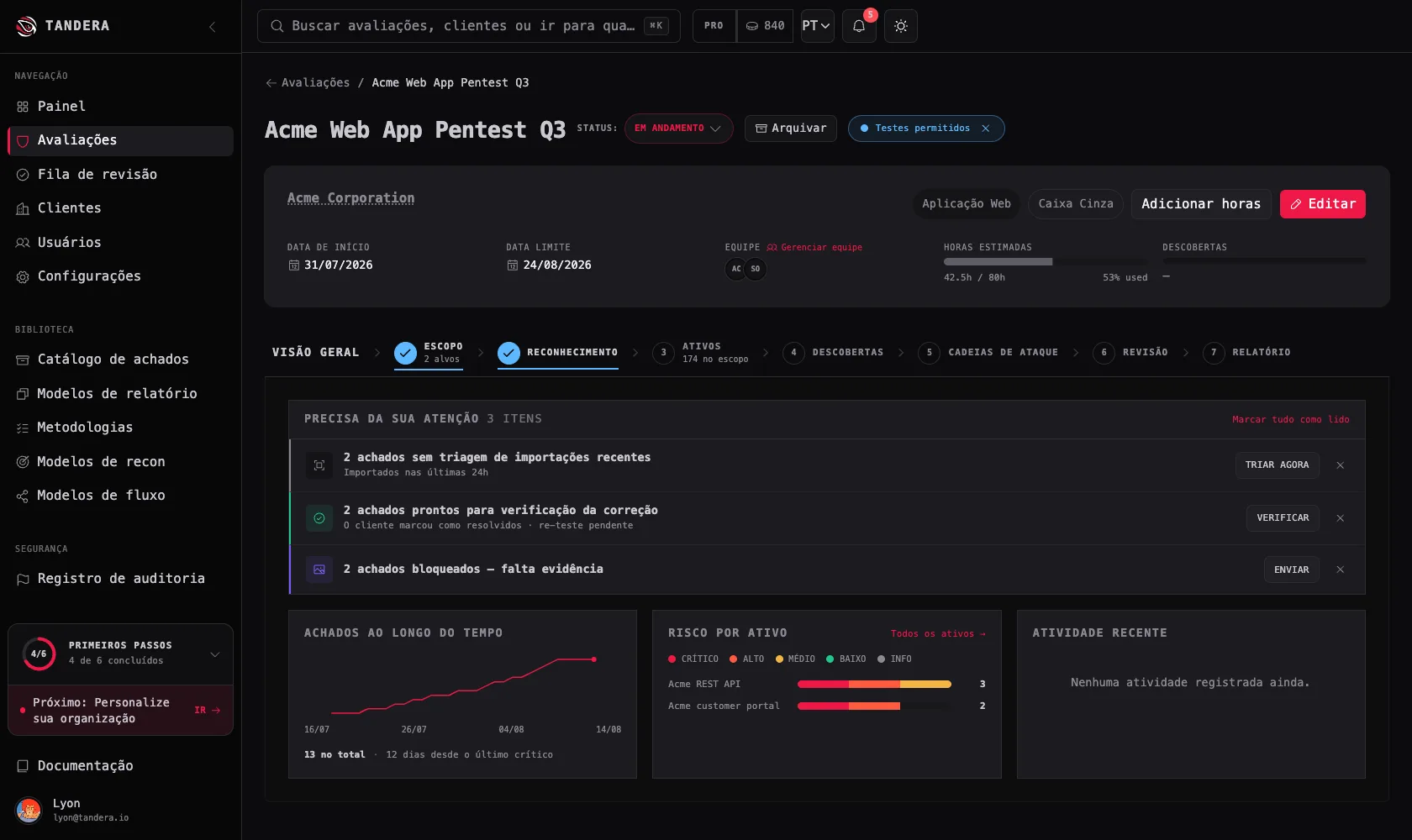Dismiss the blocked findings alert
The image size is (1412, 840).
1341,570
